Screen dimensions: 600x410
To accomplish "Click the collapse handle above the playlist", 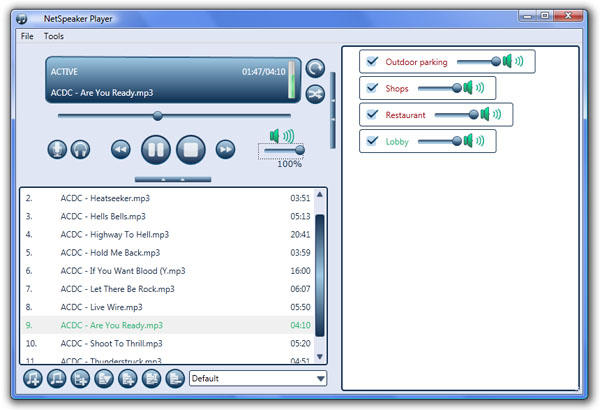I will pyautogui.click(x=173, y=179).
